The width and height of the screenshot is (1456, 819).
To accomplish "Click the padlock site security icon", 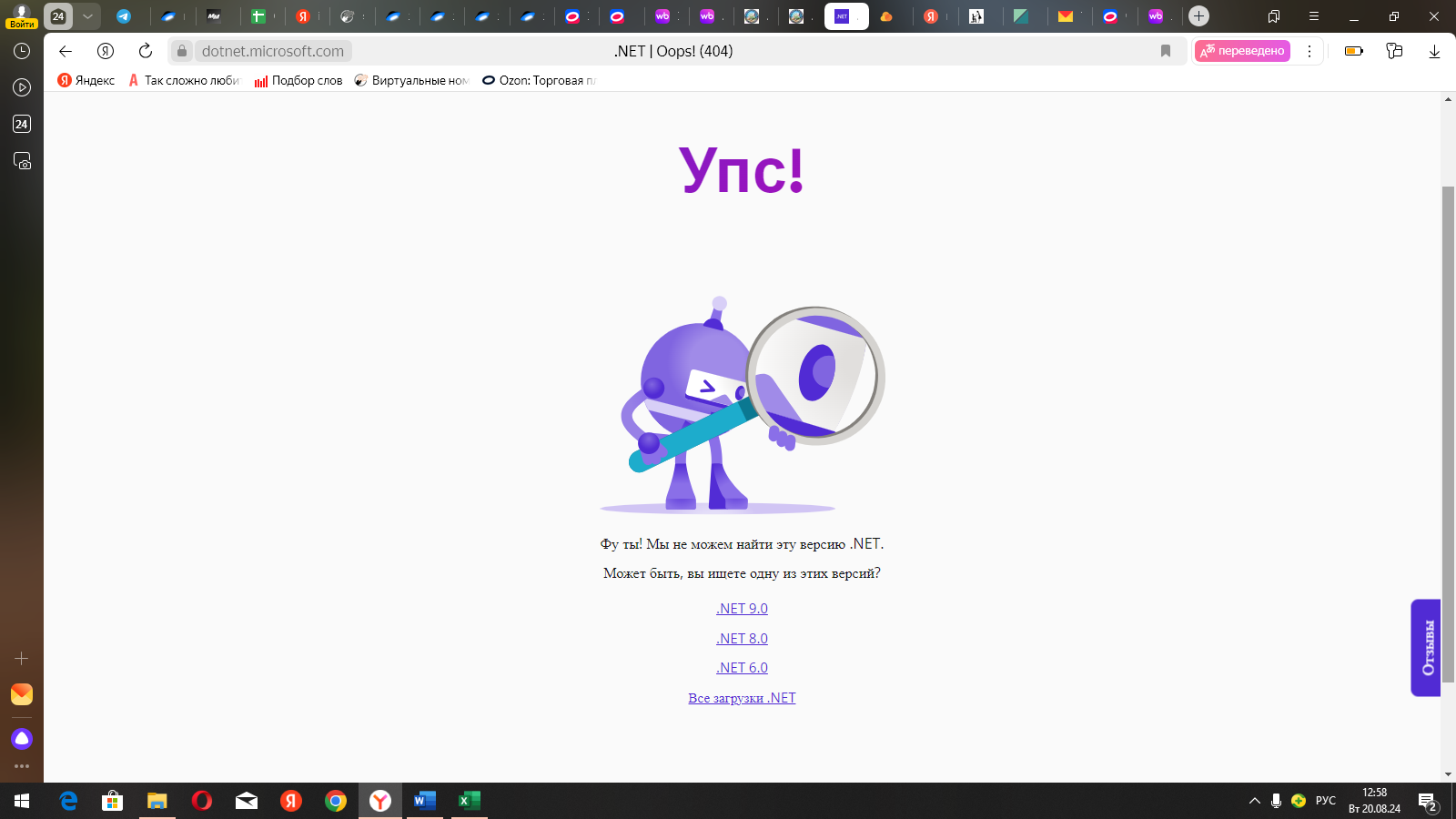I will 182,51.
